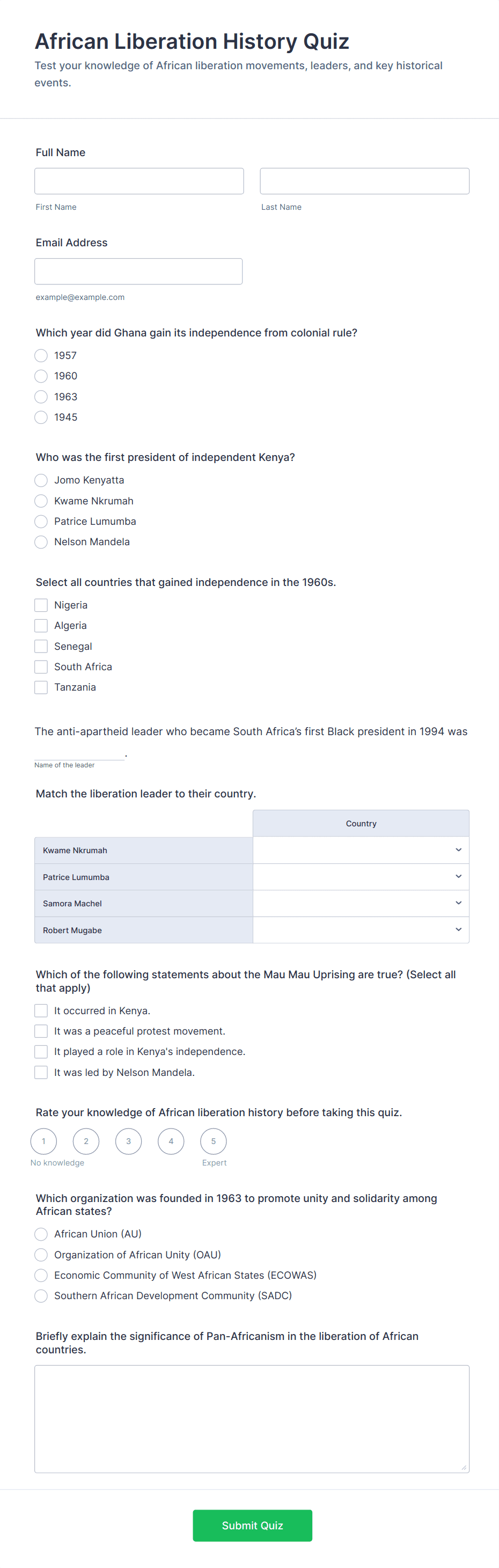The image size is (499, 1568).
Task: Open Country dropdown for Samora Machel
Action: tap(360, 903)
